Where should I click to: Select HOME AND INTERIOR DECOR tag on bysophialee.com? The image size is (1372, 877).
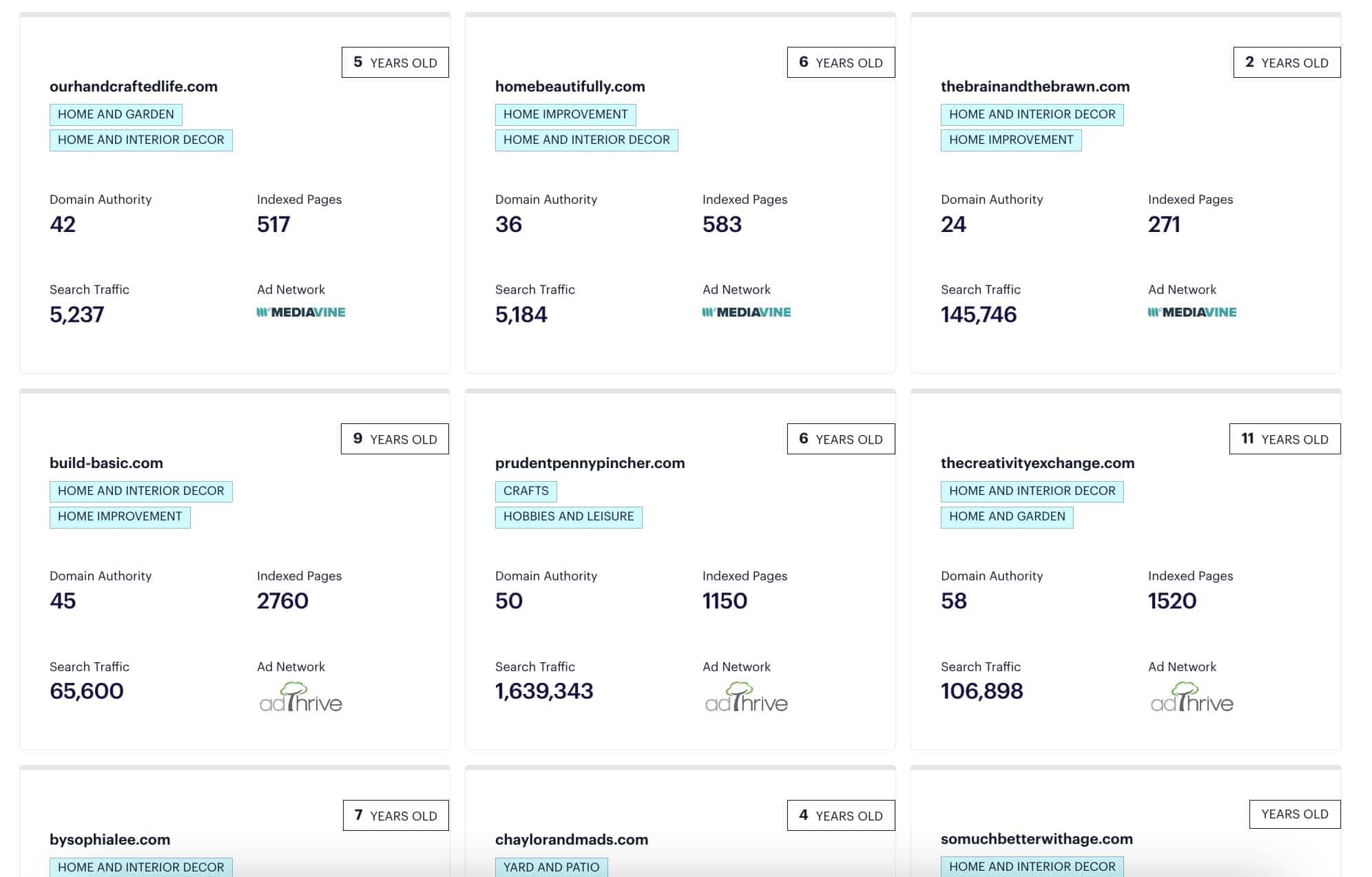coord(141,867)
